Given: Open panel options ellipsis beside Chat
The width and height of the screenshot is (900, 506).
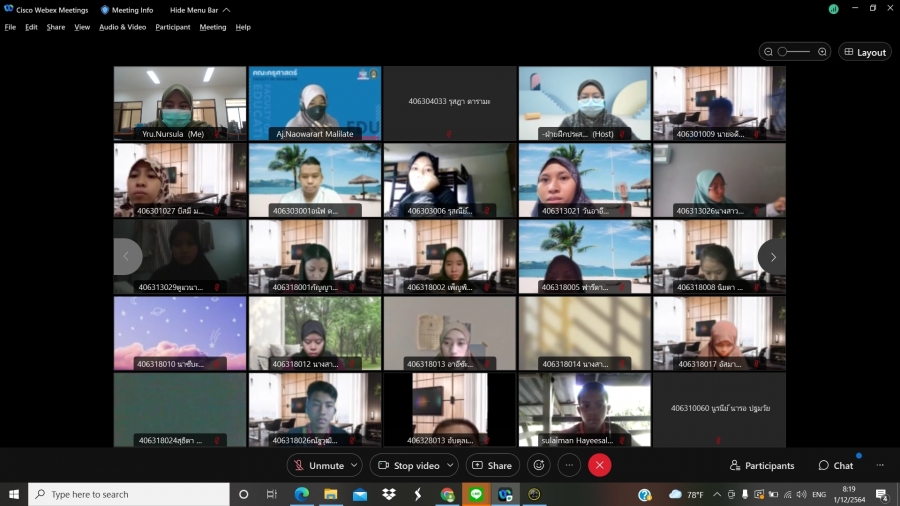Looking at the screenshot, I should pos(880,465).
